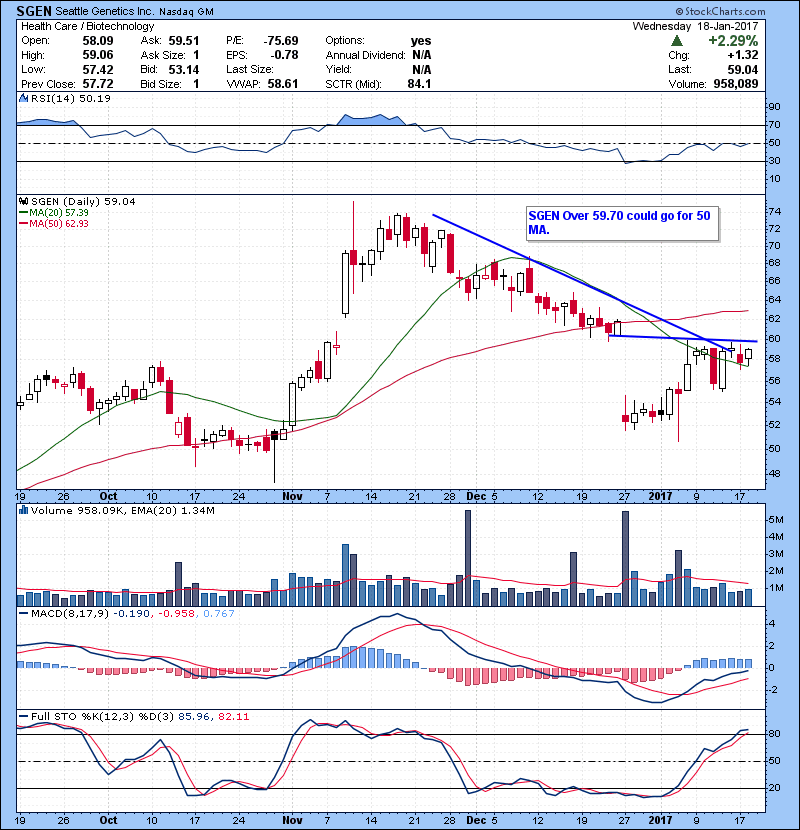
Task: Click the blue annotation box about 59.70
Action: [x=622, y=223]
